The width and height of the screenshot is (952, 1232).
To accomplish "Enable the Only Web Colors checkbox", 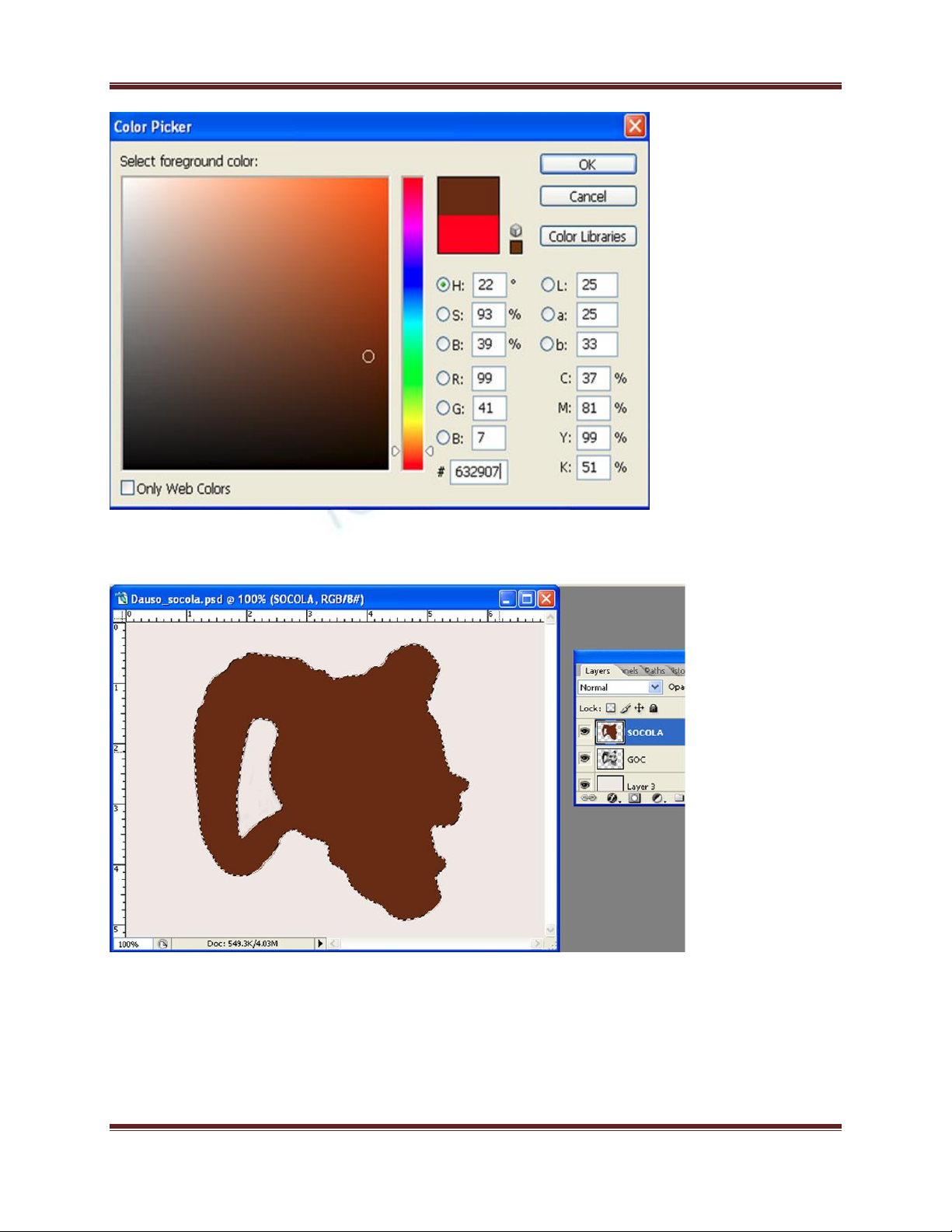I will point(128,488).
